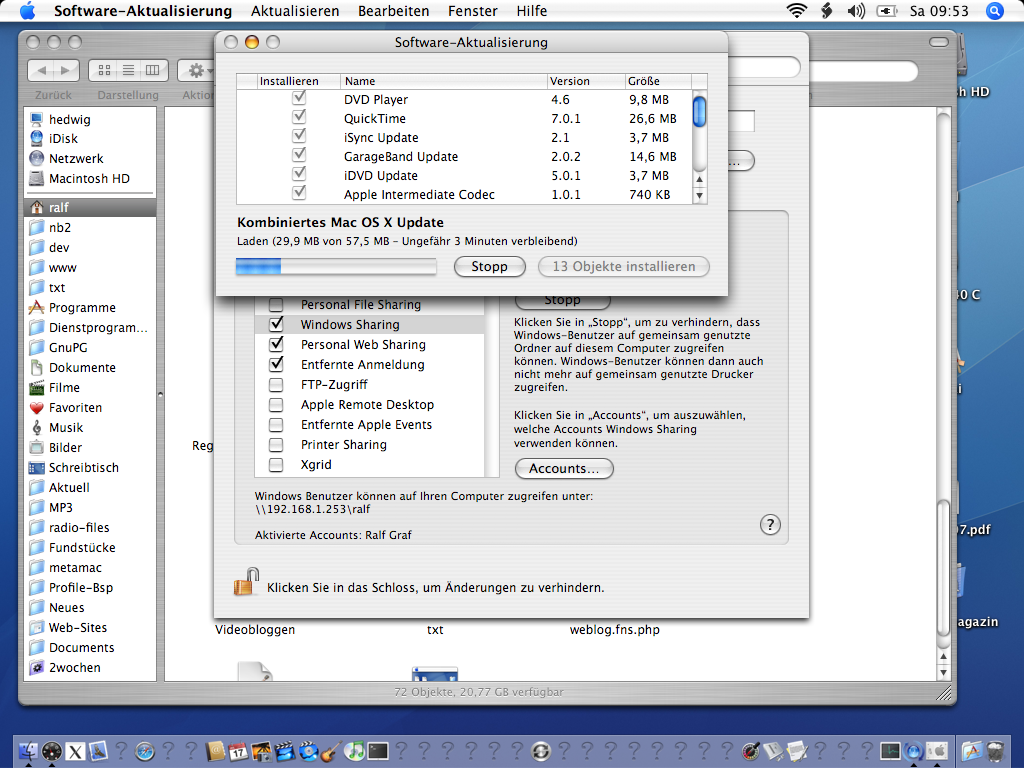Click 13 Objekte installieren button
This screenshot has width=1024, height=768.
click(624, 266)
